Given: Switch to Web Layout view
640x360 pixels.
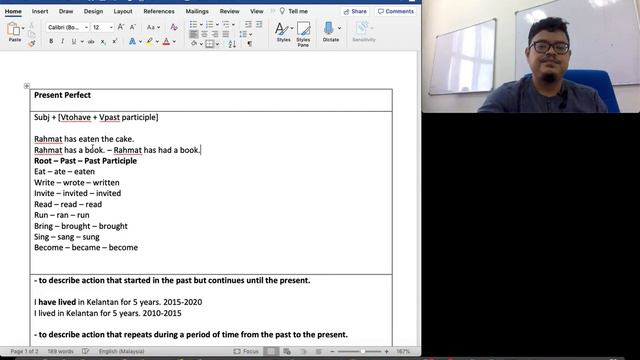Looking at the screenshot, I should [x=287, y=351].
